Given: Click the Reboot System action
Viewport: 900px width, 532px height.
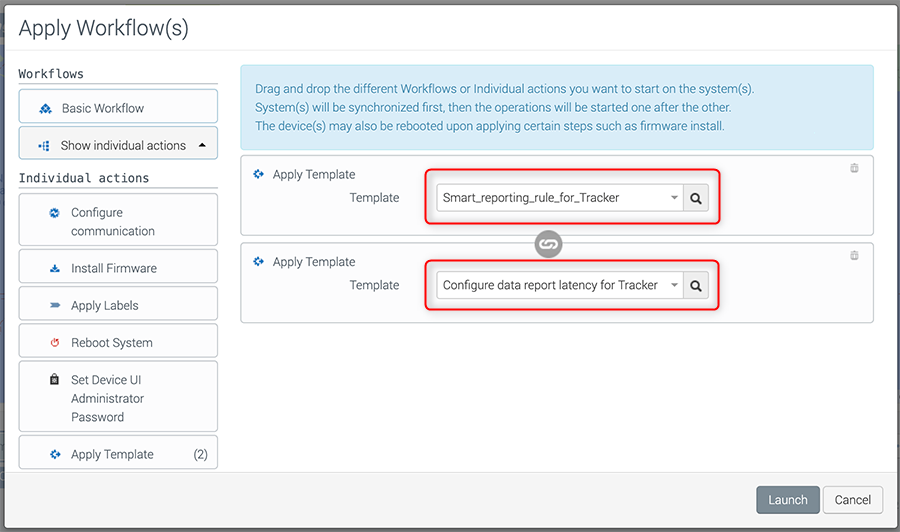Looking at the screenshot, I should tap(118, 342).
